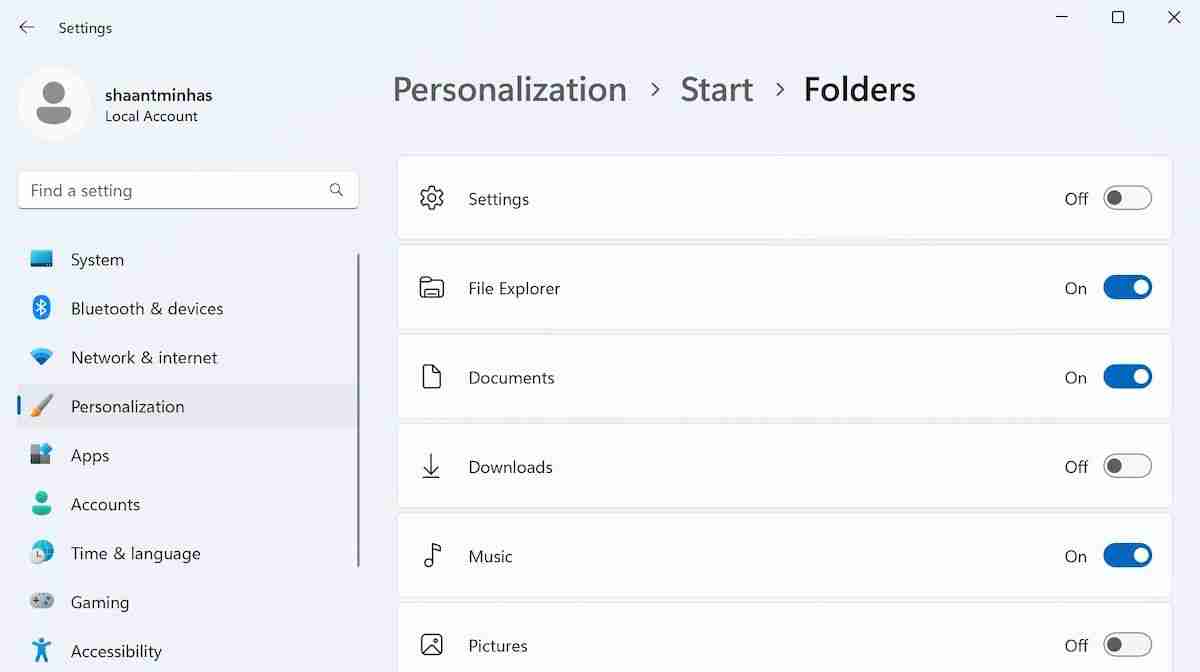This screenshot has height=672, width=1200.
Task: Click the File Explorer folder icon
Action: (431, 287)
